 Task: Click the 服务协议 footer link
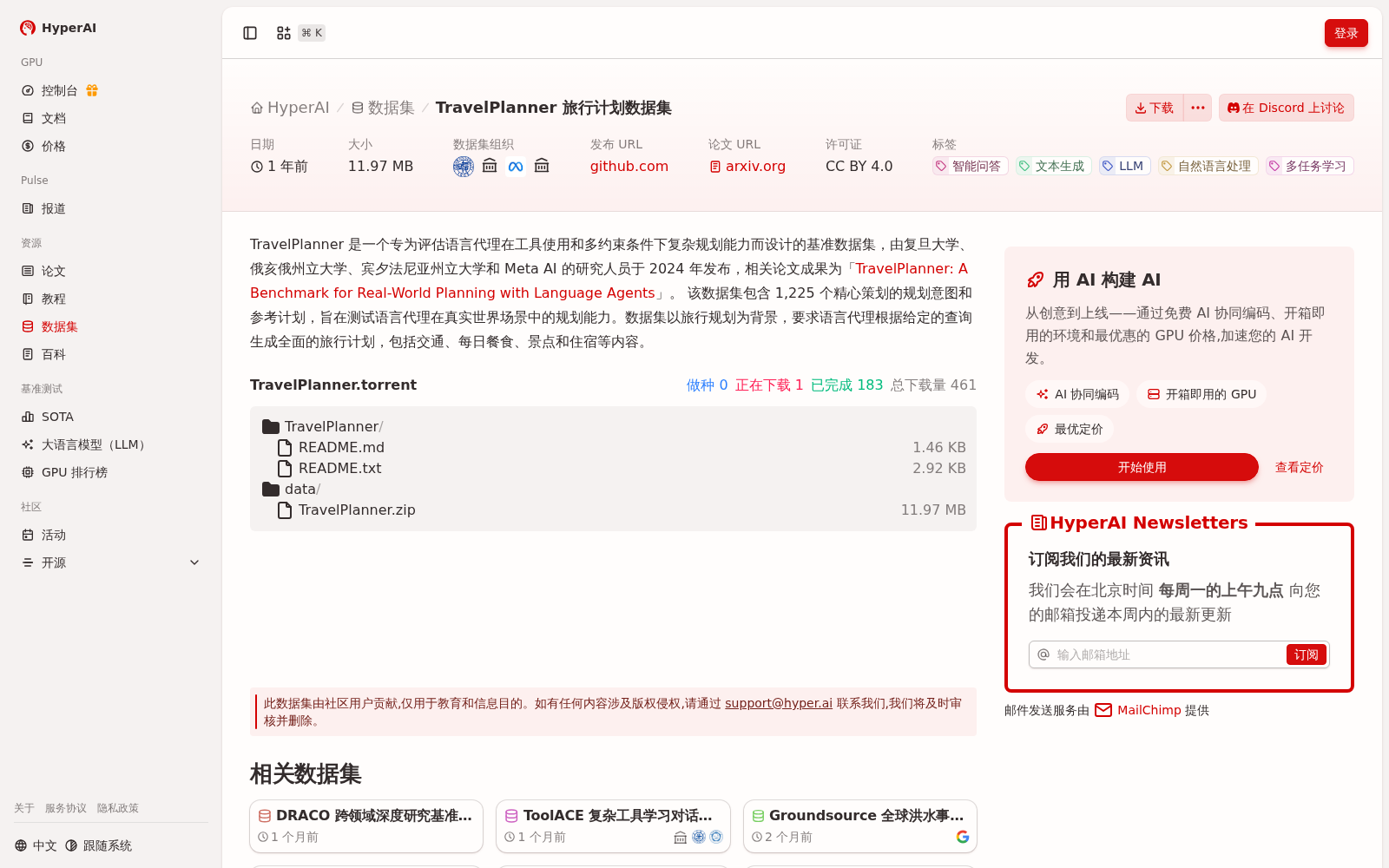click(66, 808)
